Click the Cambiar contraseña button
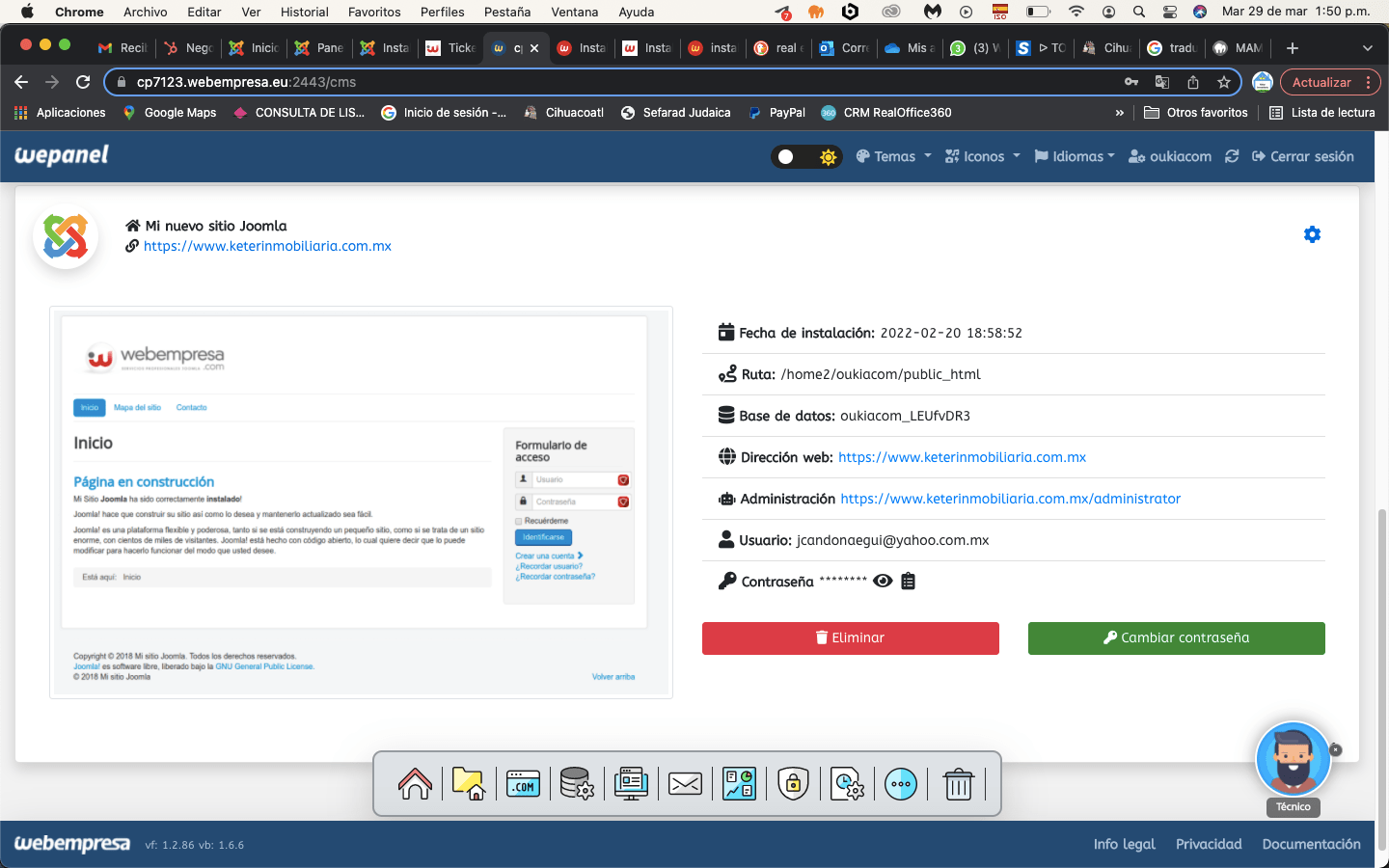The height and width of the screenshot is (868, 1389). (x=1177, y=637)
